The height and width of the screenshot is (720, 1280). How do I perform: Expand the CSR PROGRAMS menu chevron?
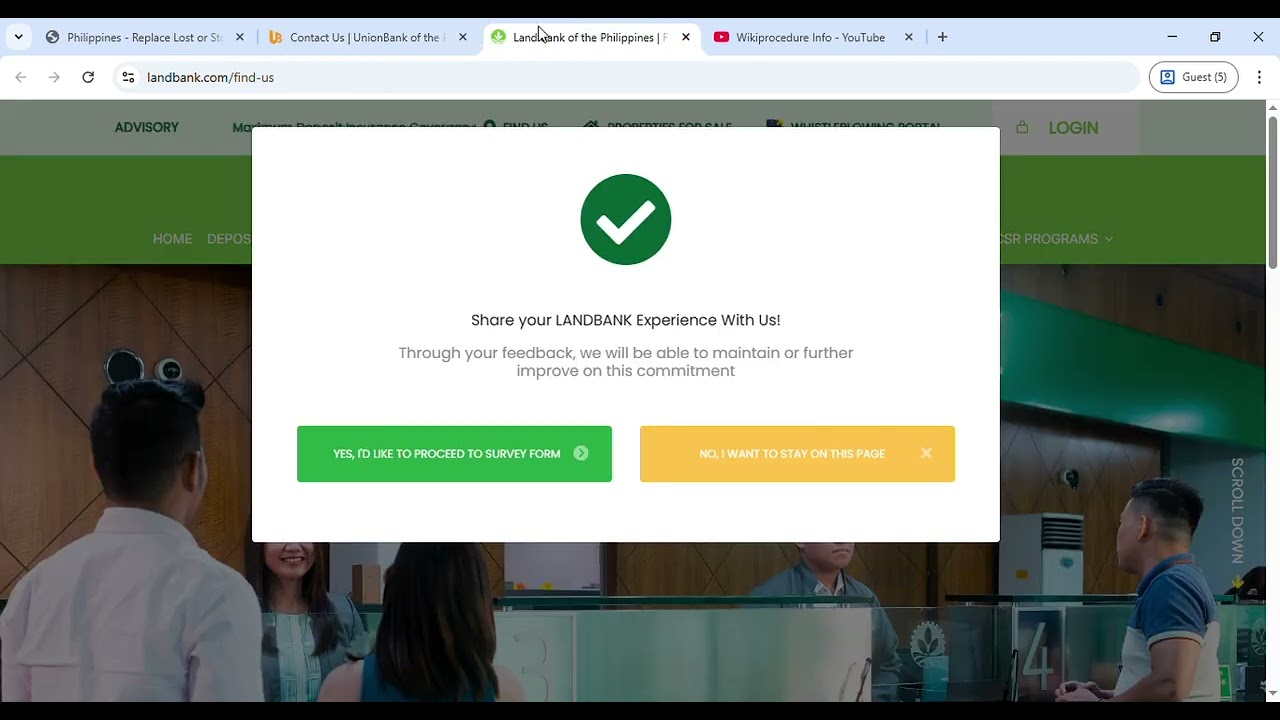click(x=1108, y=239)
